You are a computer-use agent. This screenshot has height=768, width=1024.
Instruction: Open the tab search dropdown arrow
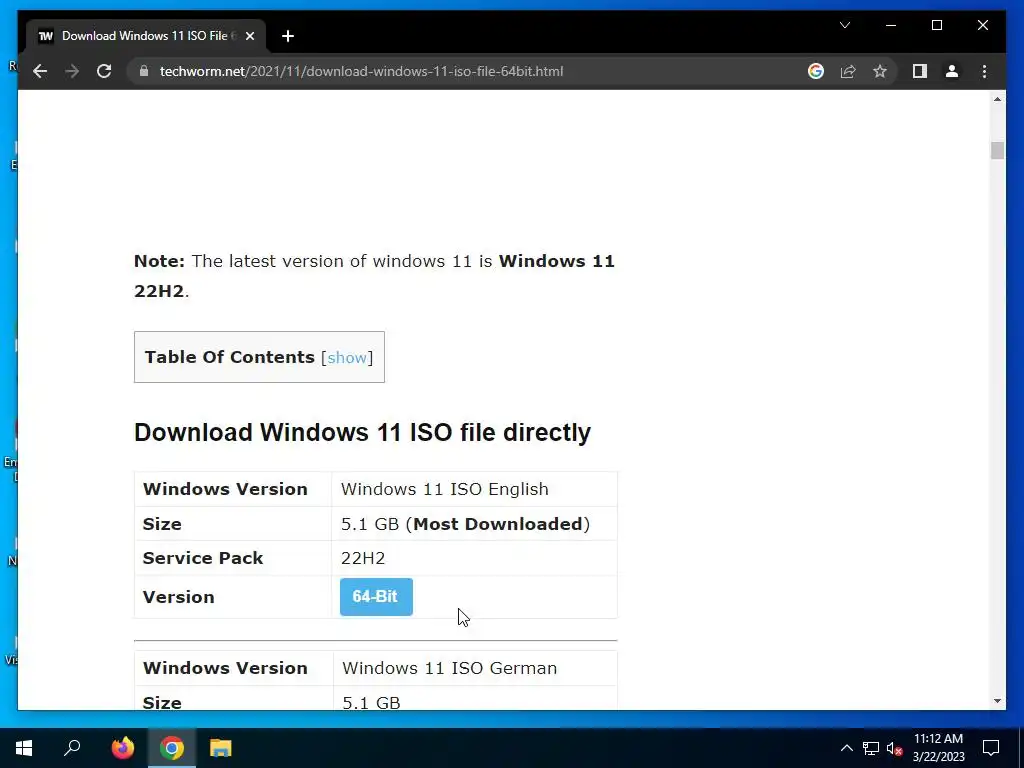(845, 25)
